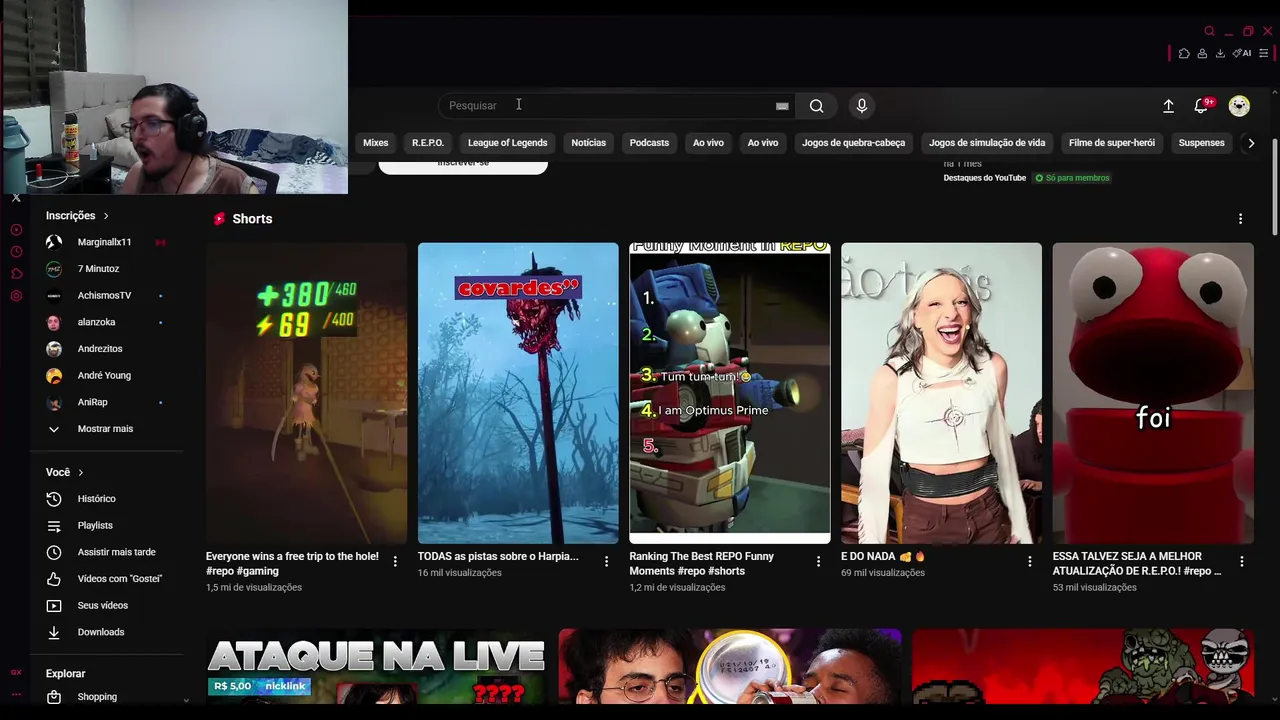This screenshot has width=1280, height=720.
Task: Open the AI assistant toolbar button
Action: 1242,53
